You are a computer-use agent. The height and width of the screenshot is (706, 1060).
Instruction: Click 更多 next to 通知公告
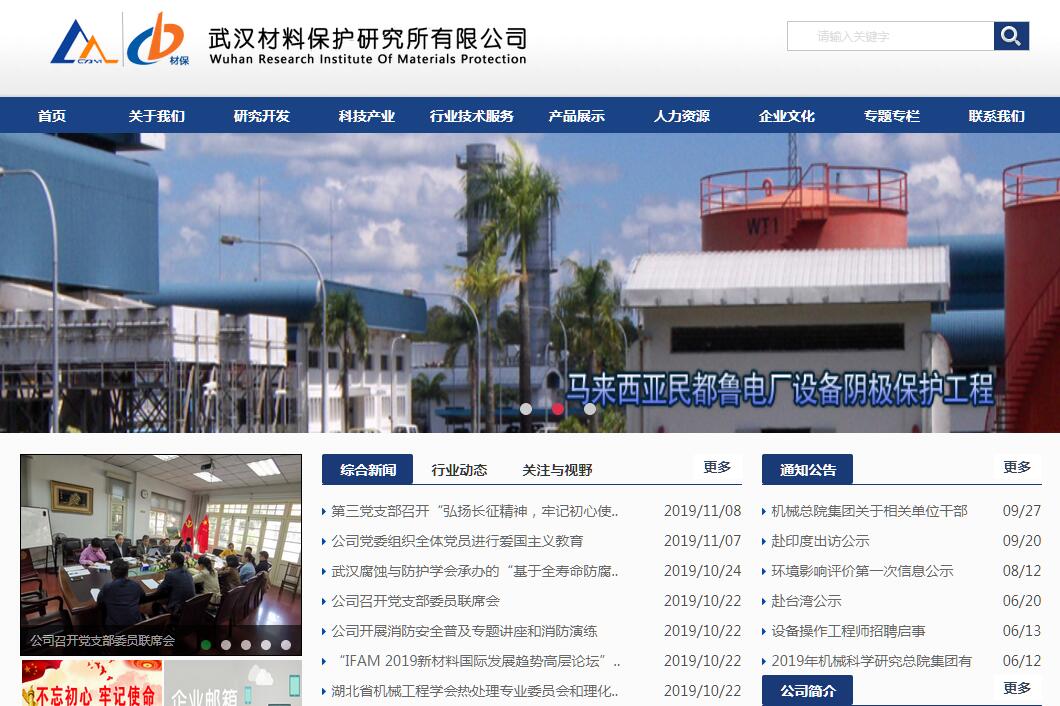[x=1016, y=467]
